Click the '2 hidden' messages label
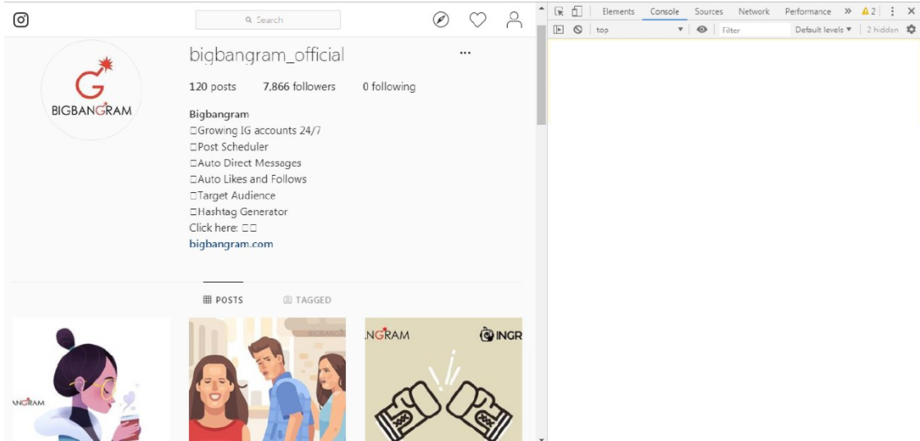The image size is (920, 441). [x=882, y=29]
